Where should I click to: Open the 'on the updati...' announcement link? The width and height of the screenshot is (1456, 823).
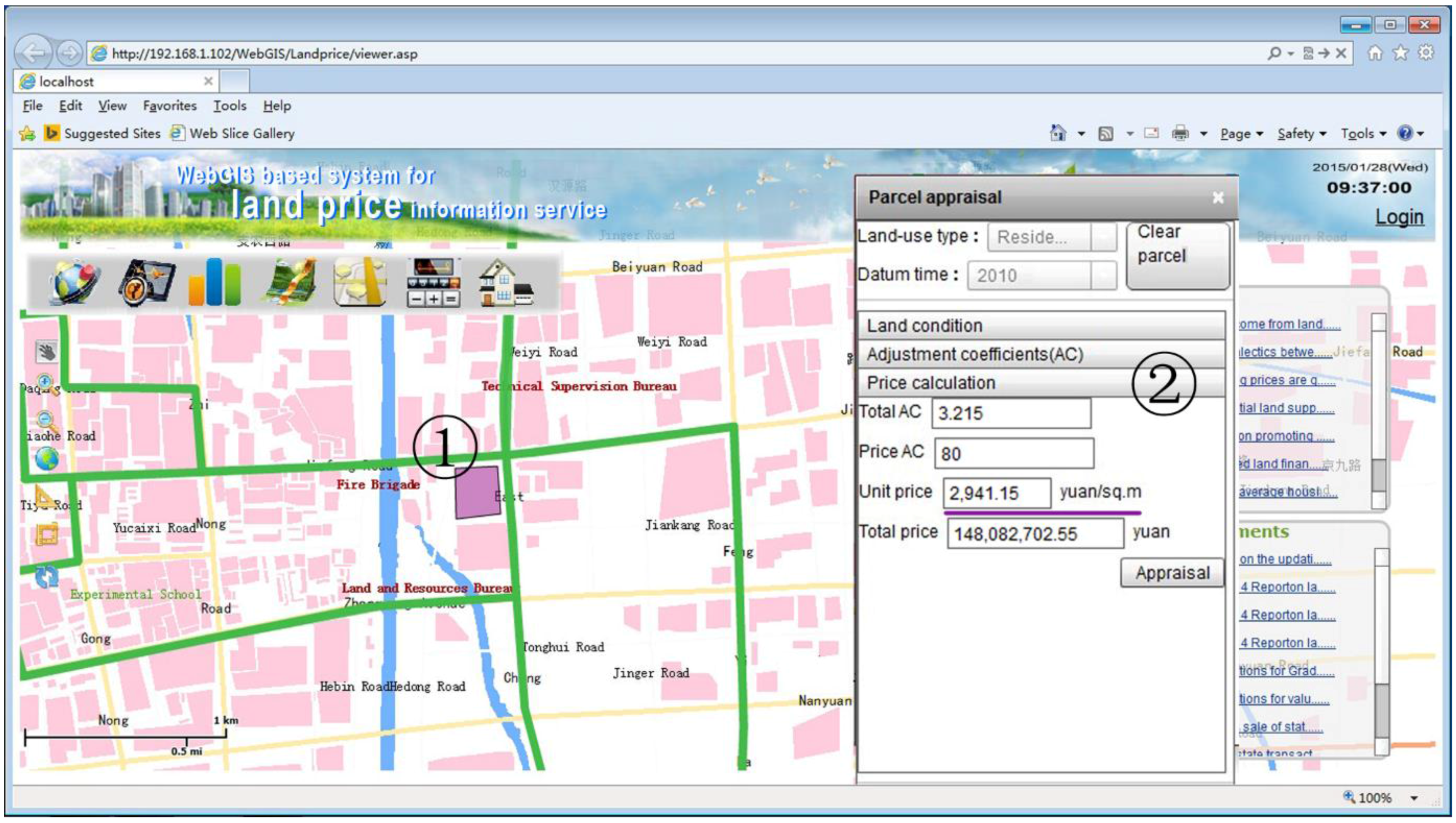click(x=1285, y=559)
